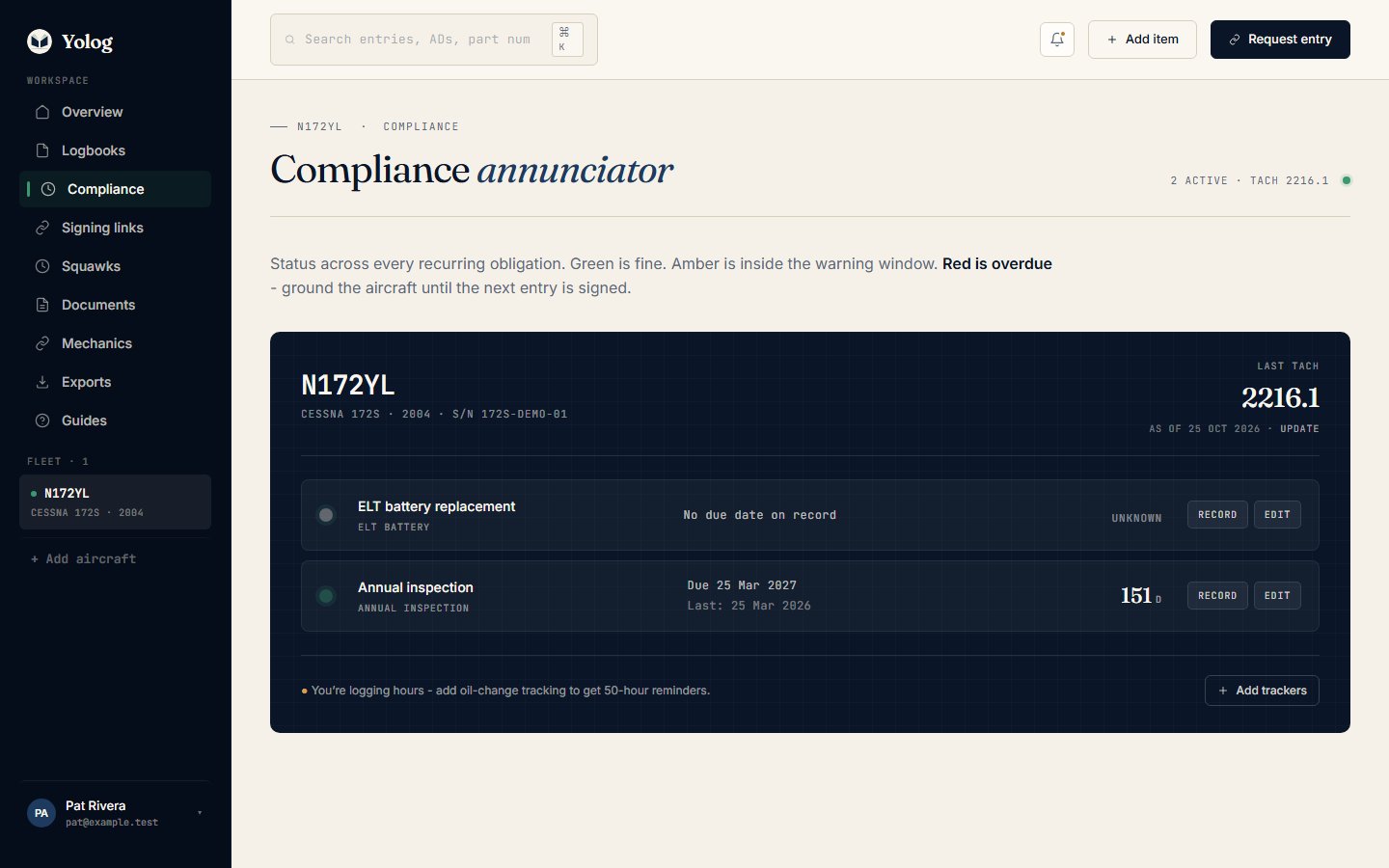Click the ⌘K shortcut badge
This screenshot has height=868, width=1389.
(567, 40)
